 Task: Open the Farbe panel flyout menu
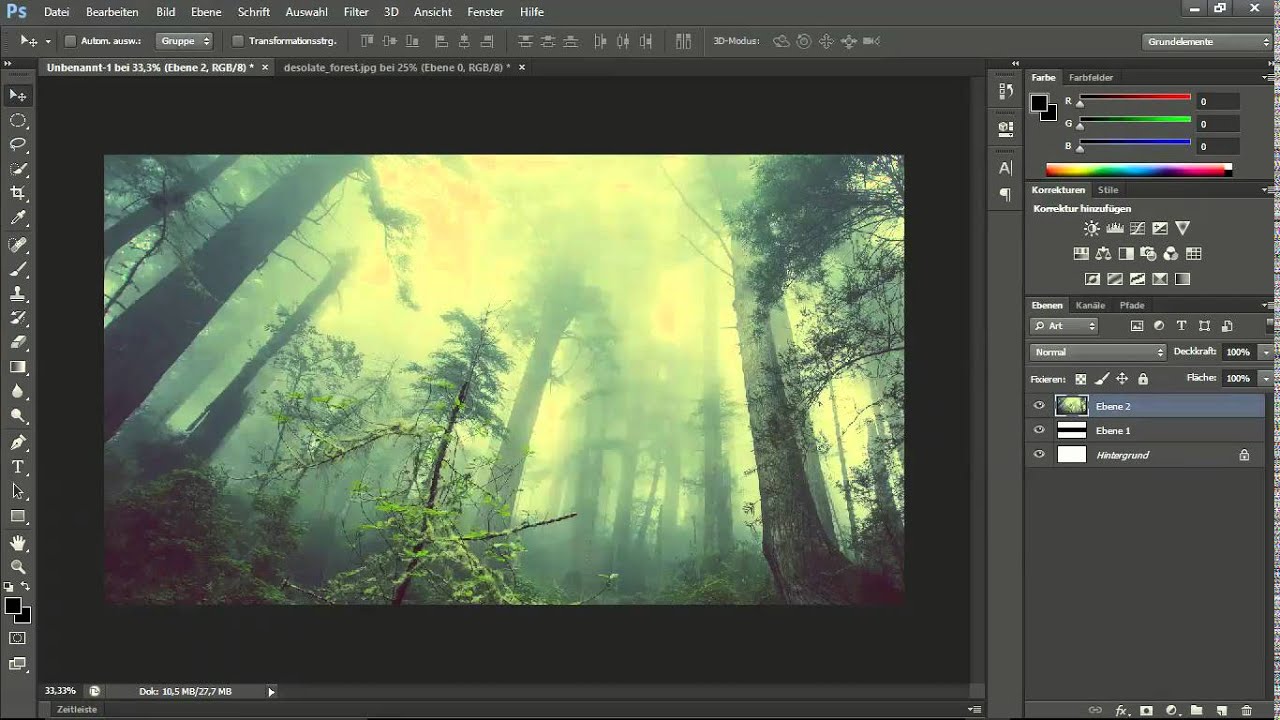[x=1268, y=77]
